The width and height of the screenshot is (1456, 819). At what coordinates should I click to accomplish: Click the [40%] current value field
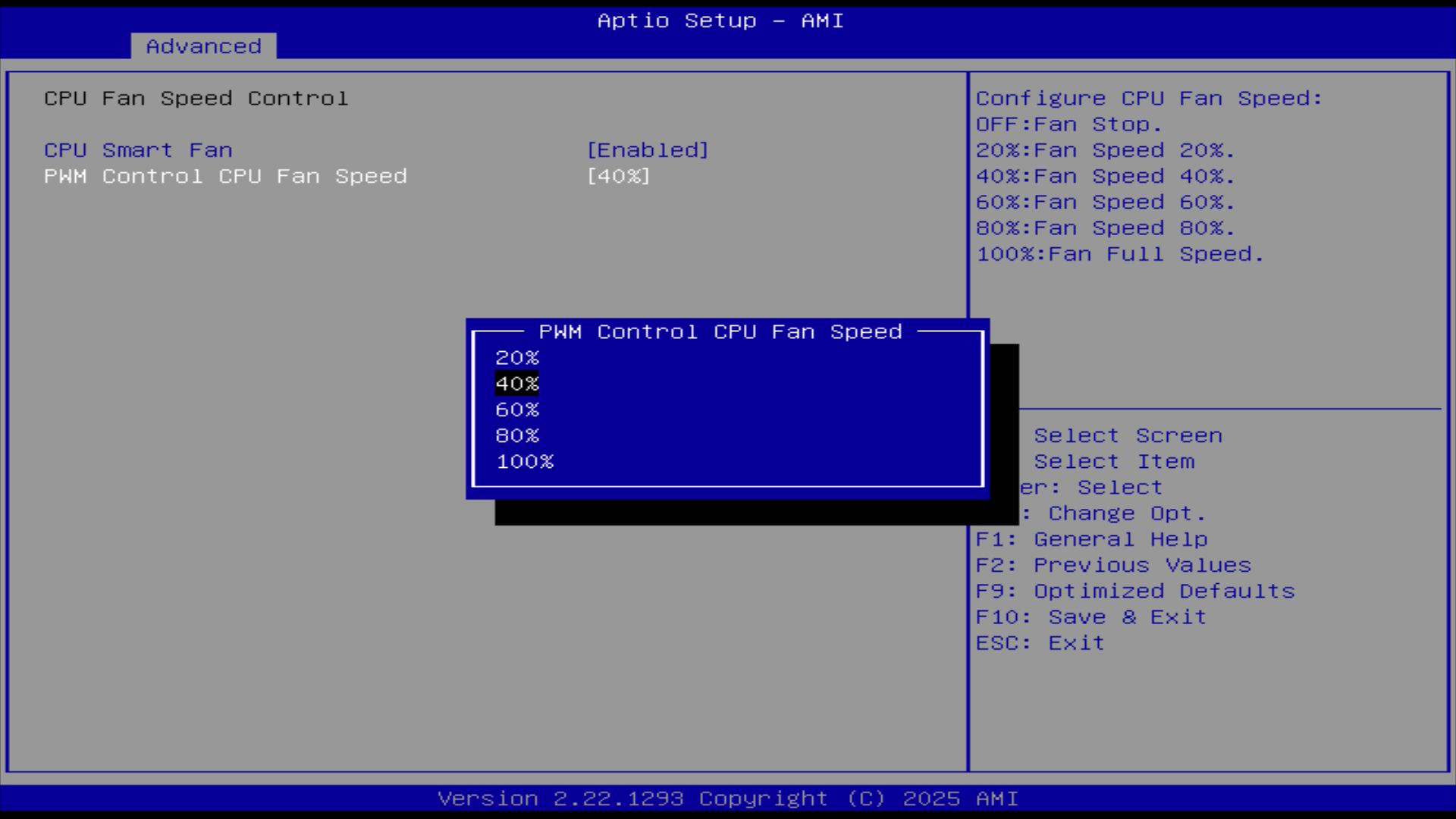coord(618,176)
